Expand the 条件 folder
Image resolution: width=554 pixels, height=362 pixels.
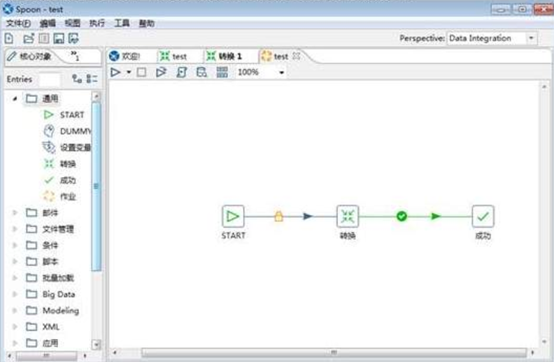tap(15, 245)
